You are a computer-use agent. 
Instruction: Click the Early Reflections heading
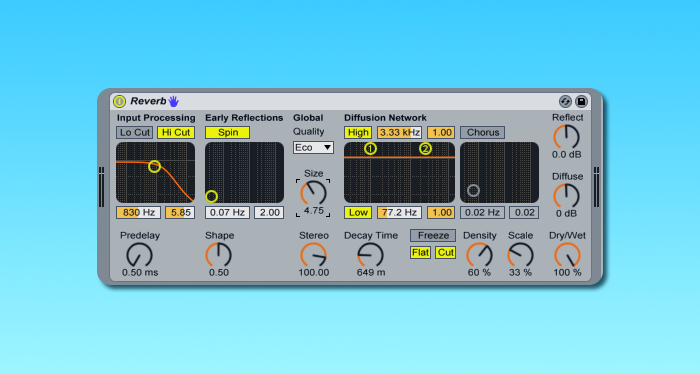[244, 118]
